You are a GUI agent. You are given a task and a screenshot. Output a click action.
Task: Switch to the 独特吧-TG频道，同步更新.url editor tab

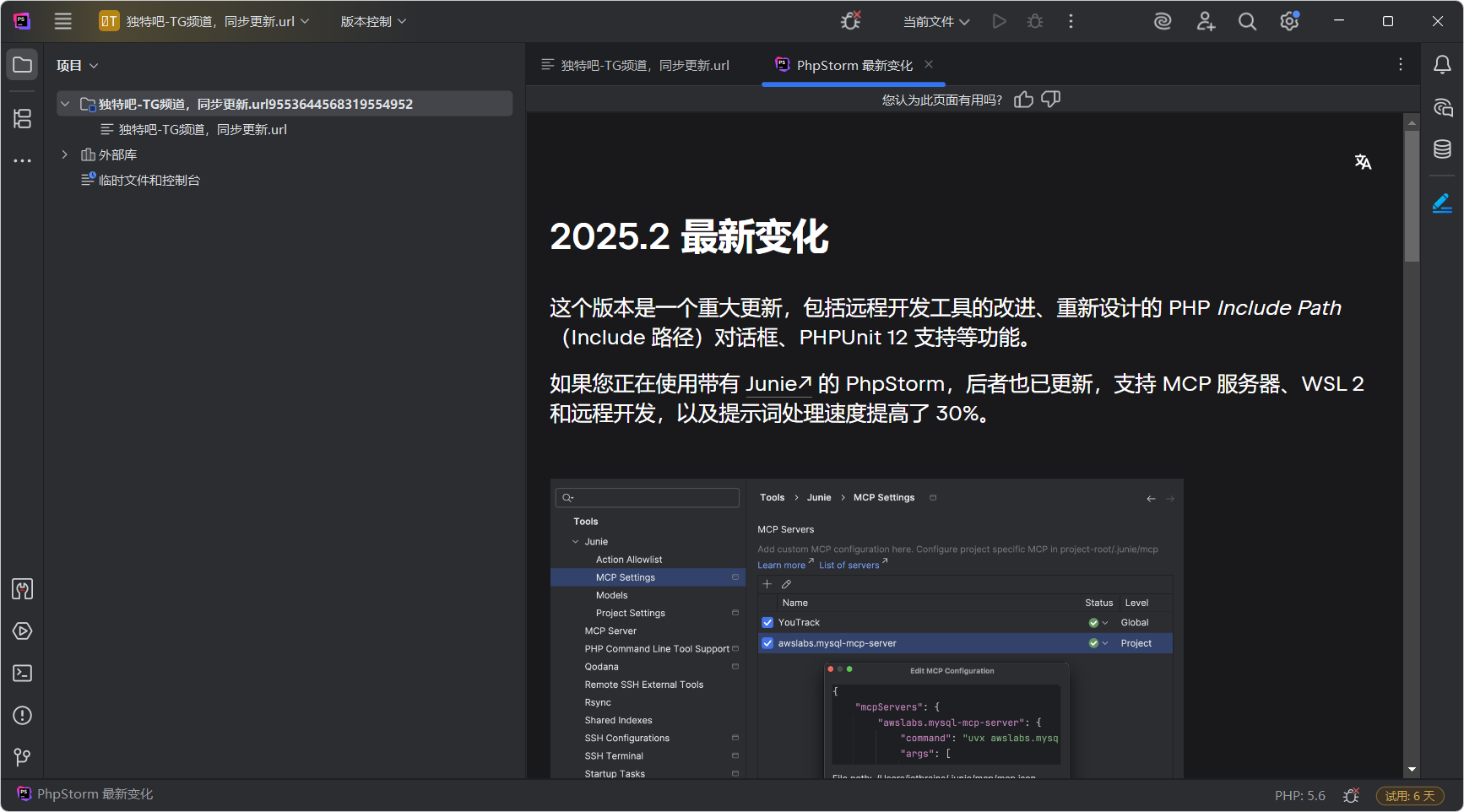pyautogui.click(x=636, y=65)
